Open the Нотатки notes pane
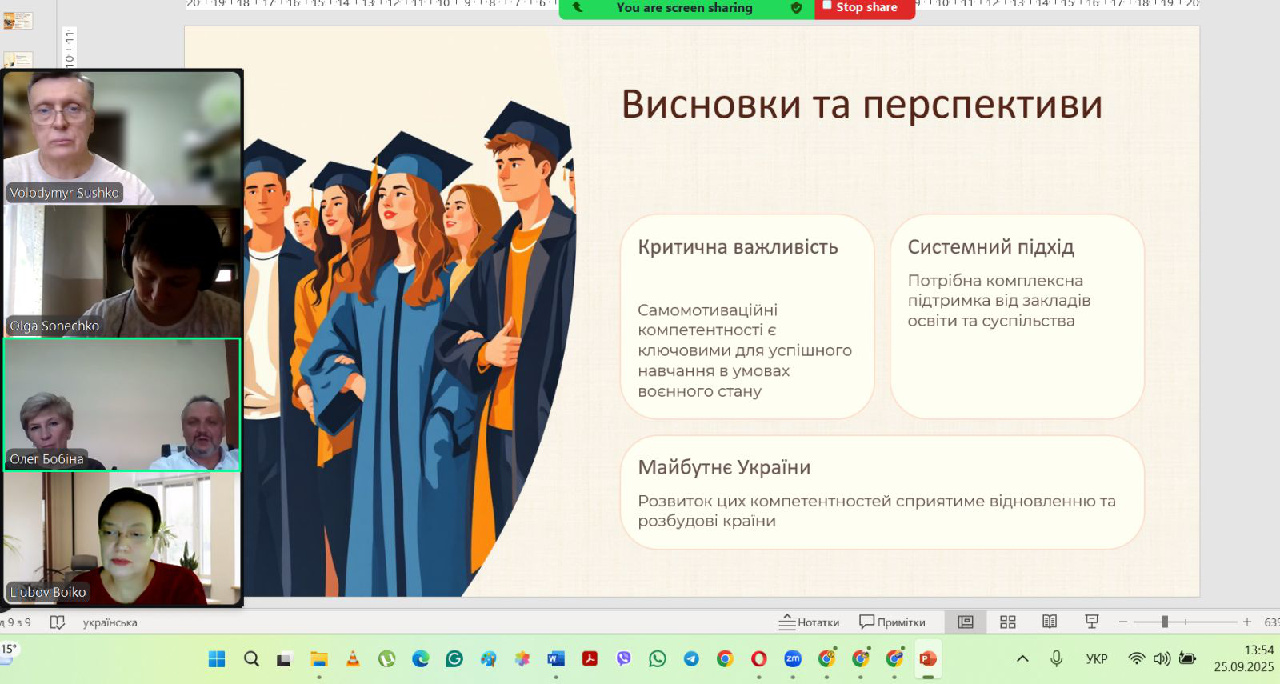The width and height of the screenshot is (1280, 684). coord(810,622)
